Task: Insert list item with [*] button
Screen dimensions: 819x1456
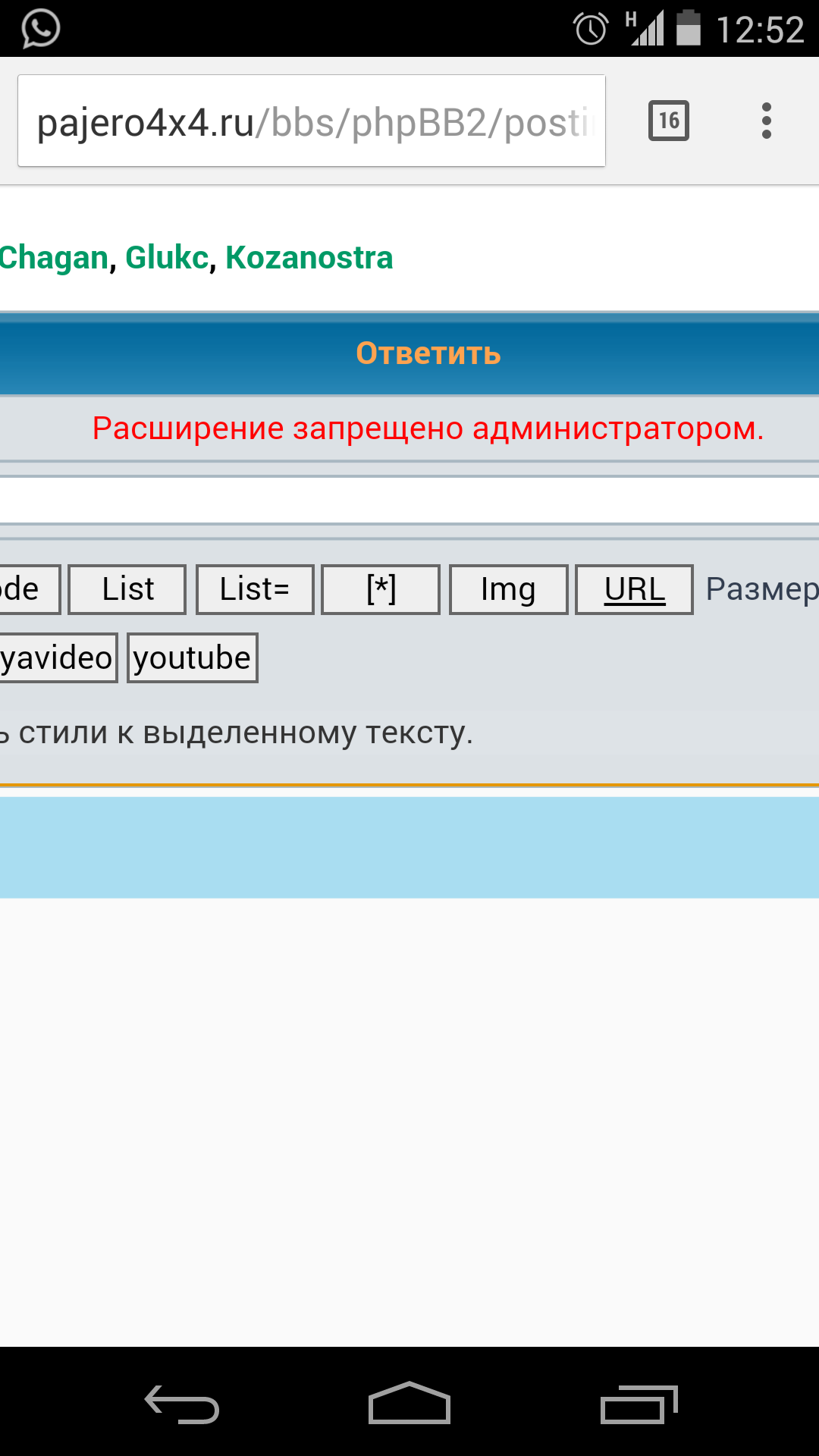Action: pyautogui.click(x=381, y=589)
